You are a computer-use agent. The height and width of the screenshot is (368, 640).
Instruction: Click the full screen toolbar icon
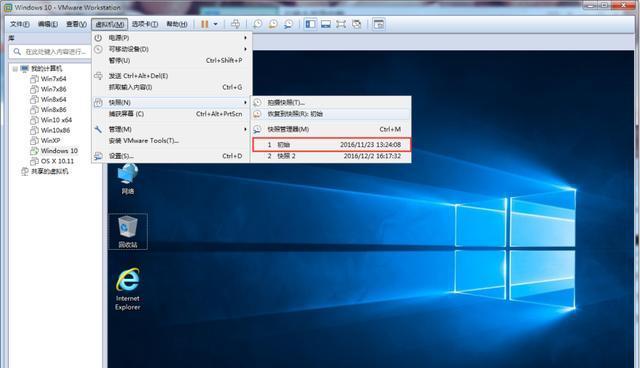[x=341, y=24]
